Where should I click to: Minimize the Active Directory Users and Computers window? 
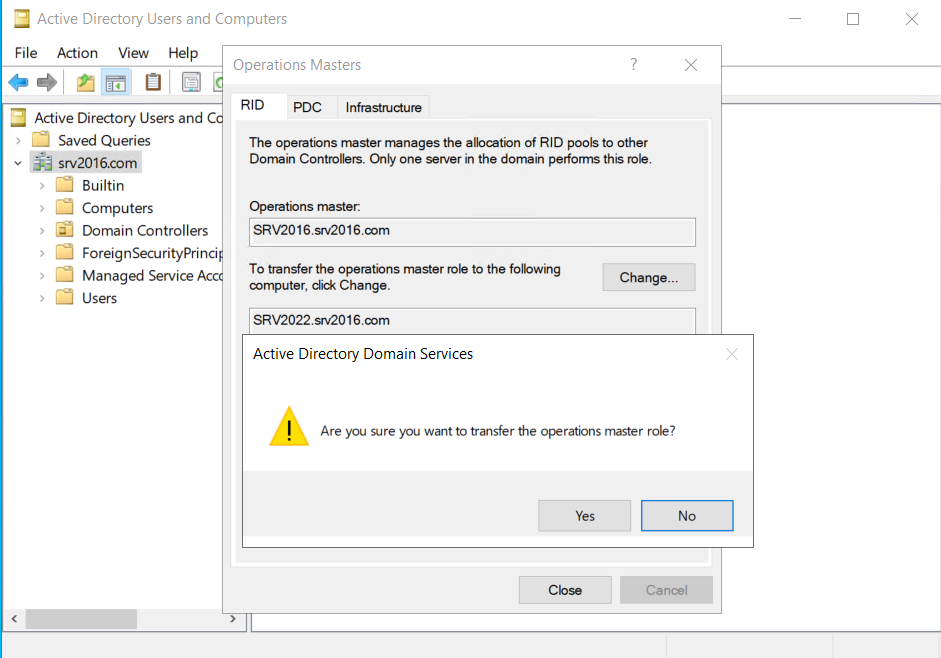click(x=795, y=19)
